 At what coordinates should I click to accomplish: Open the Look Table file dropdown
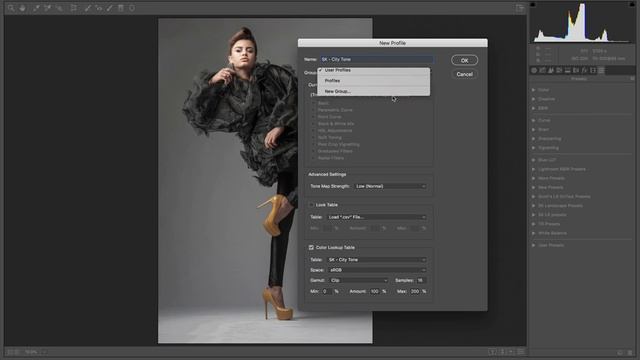tap(376, 217)
